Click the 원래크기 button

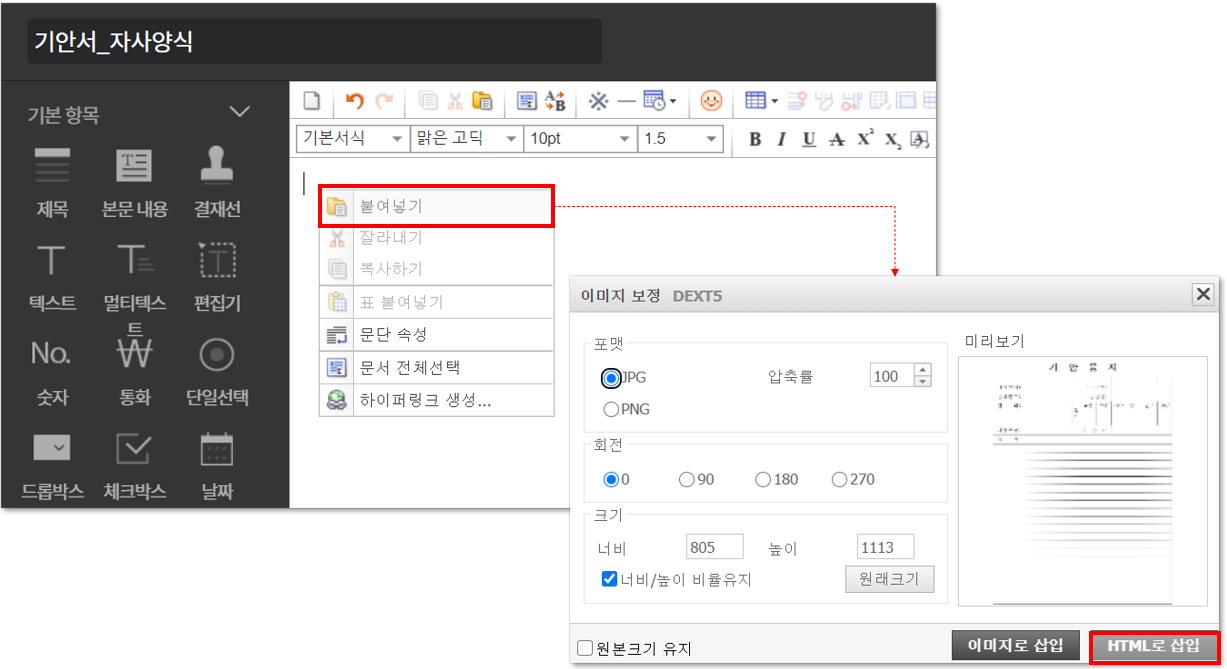click(889, 580)
